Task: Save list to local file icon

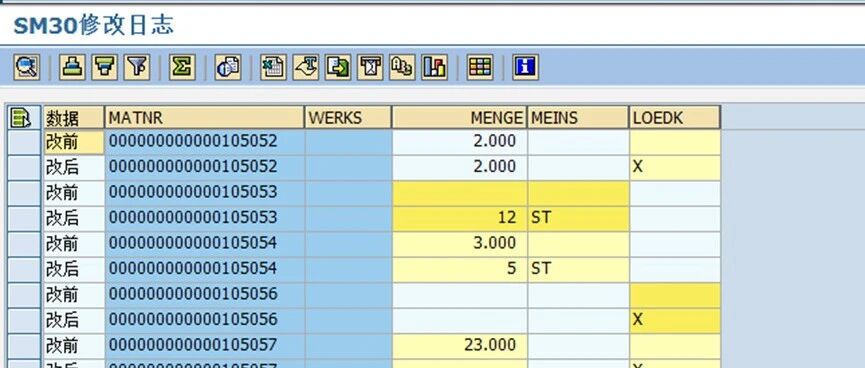Action: (x=338, y=67)
